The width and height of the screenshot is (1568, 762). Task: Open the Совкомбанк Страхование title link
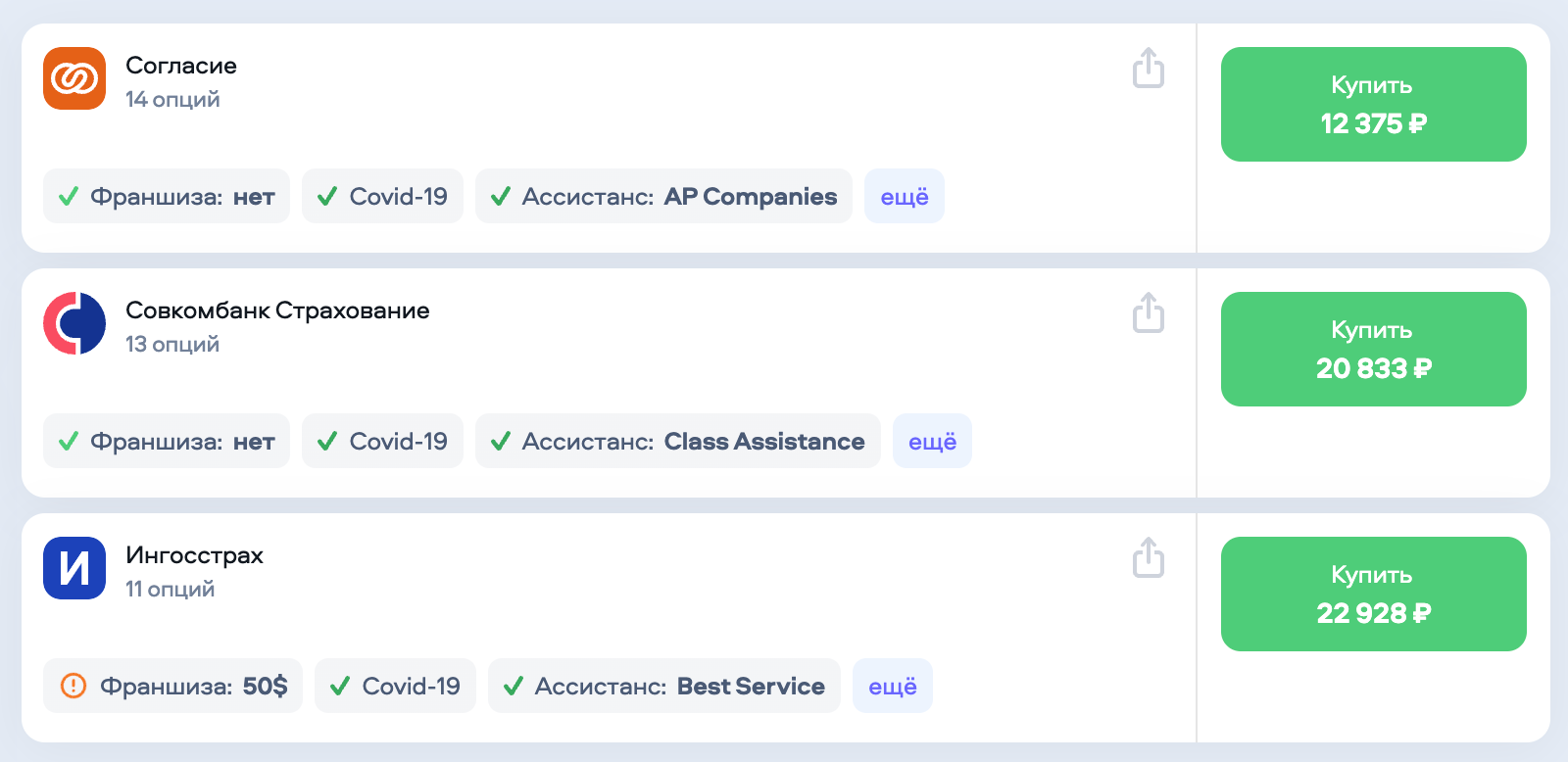(277, 310)
